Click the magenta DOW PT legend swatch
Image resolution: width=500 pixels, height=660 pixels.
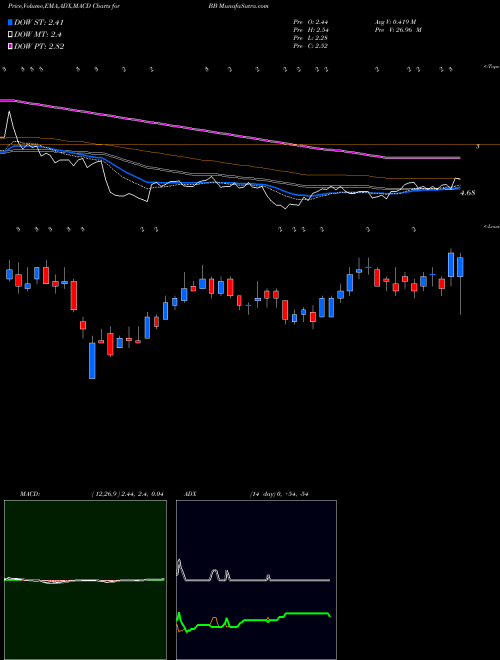click(10, 46)
